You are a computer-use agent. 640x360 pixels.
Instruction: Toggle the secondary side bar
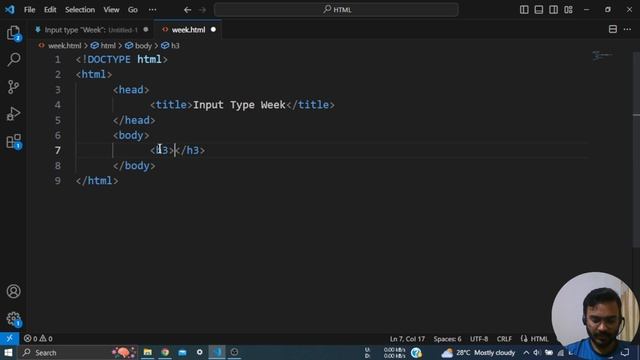pos(553,10)
